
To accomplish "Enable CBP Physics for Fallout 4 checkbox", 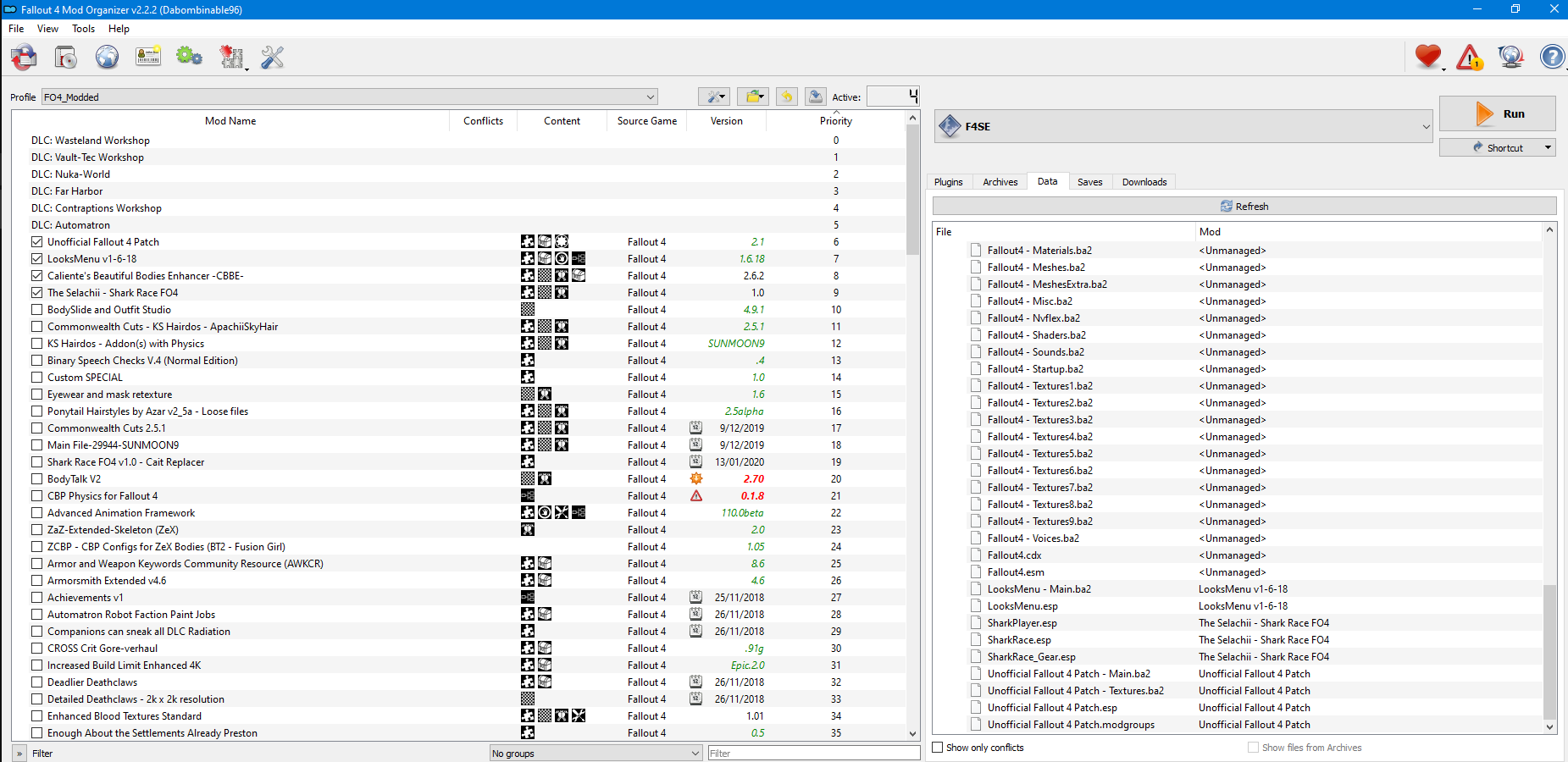I will point(36,496).
